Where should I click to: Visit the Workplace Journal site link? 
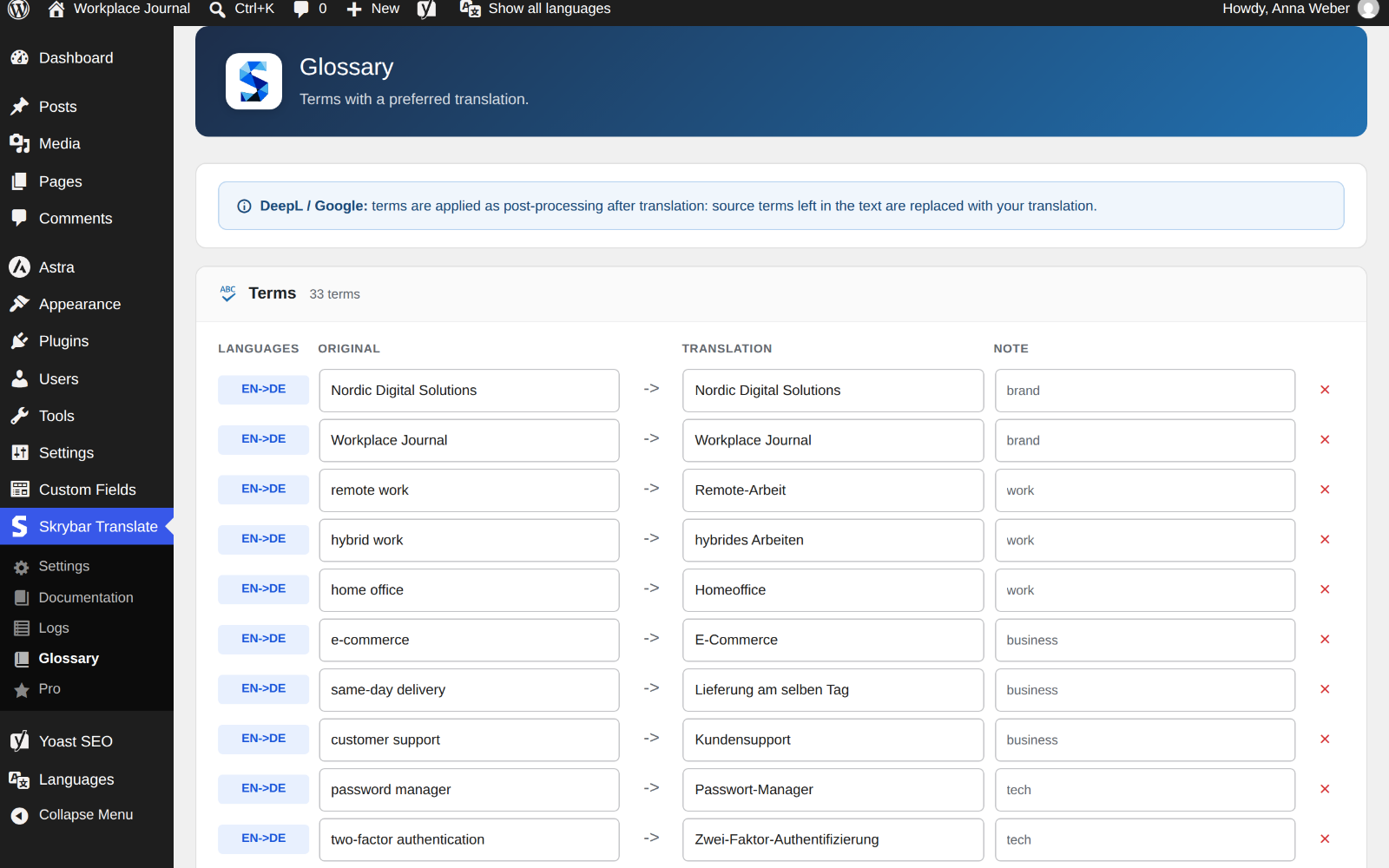pos(119,9)
